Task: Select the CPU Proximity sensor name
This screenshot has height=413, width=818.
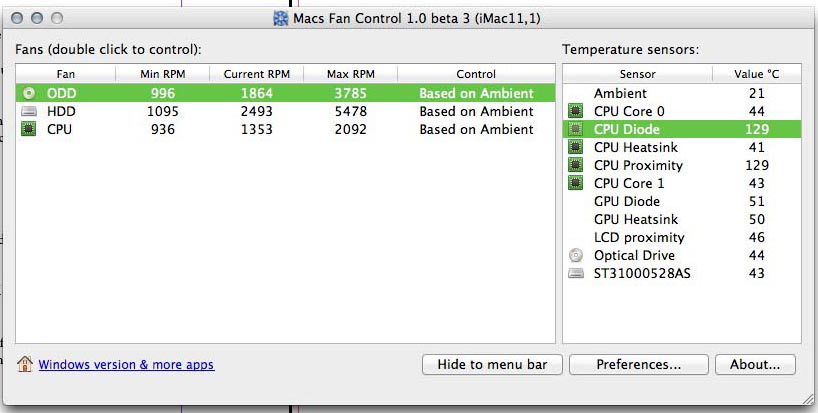Action: pyautogui.click(x=638, y=165)
